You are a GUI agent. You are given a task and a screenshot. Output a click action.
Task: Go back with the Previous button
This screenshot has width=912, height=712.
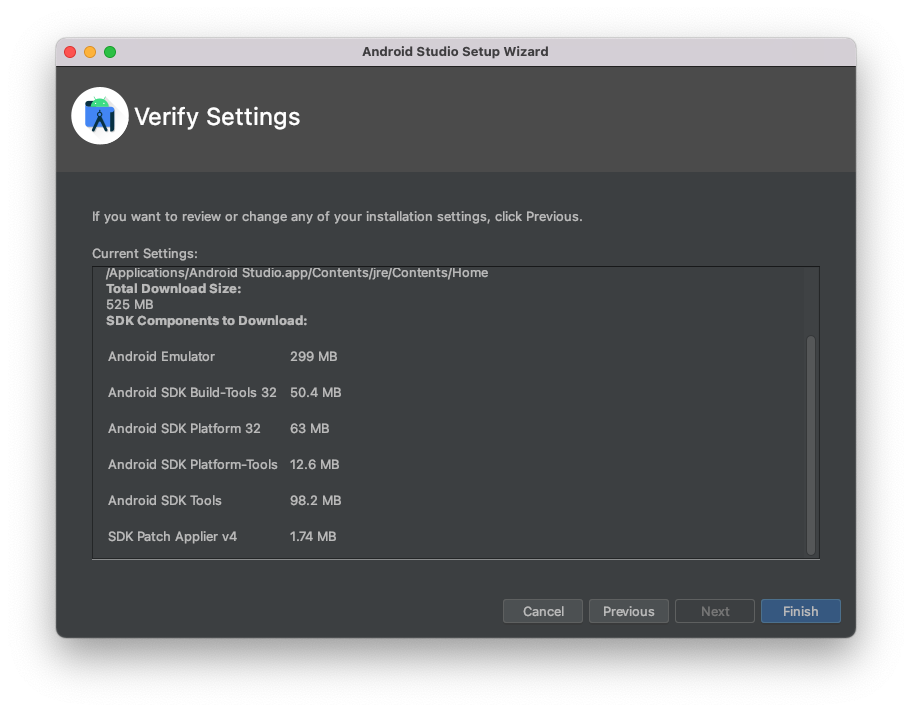628,611
